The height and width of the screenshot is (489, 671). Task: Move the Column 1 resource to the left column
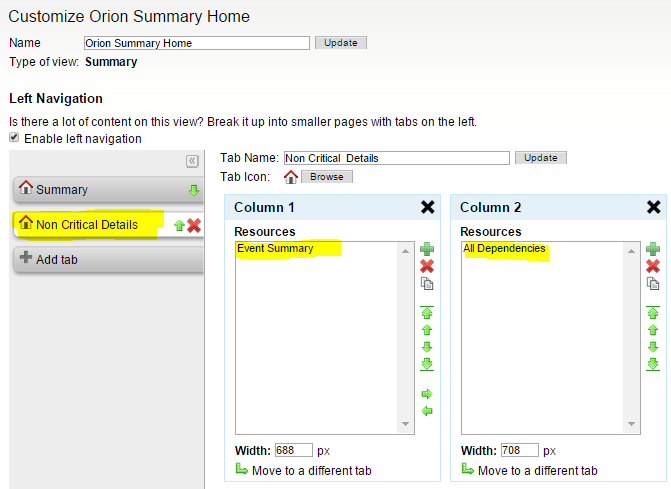tap(427, 411)
